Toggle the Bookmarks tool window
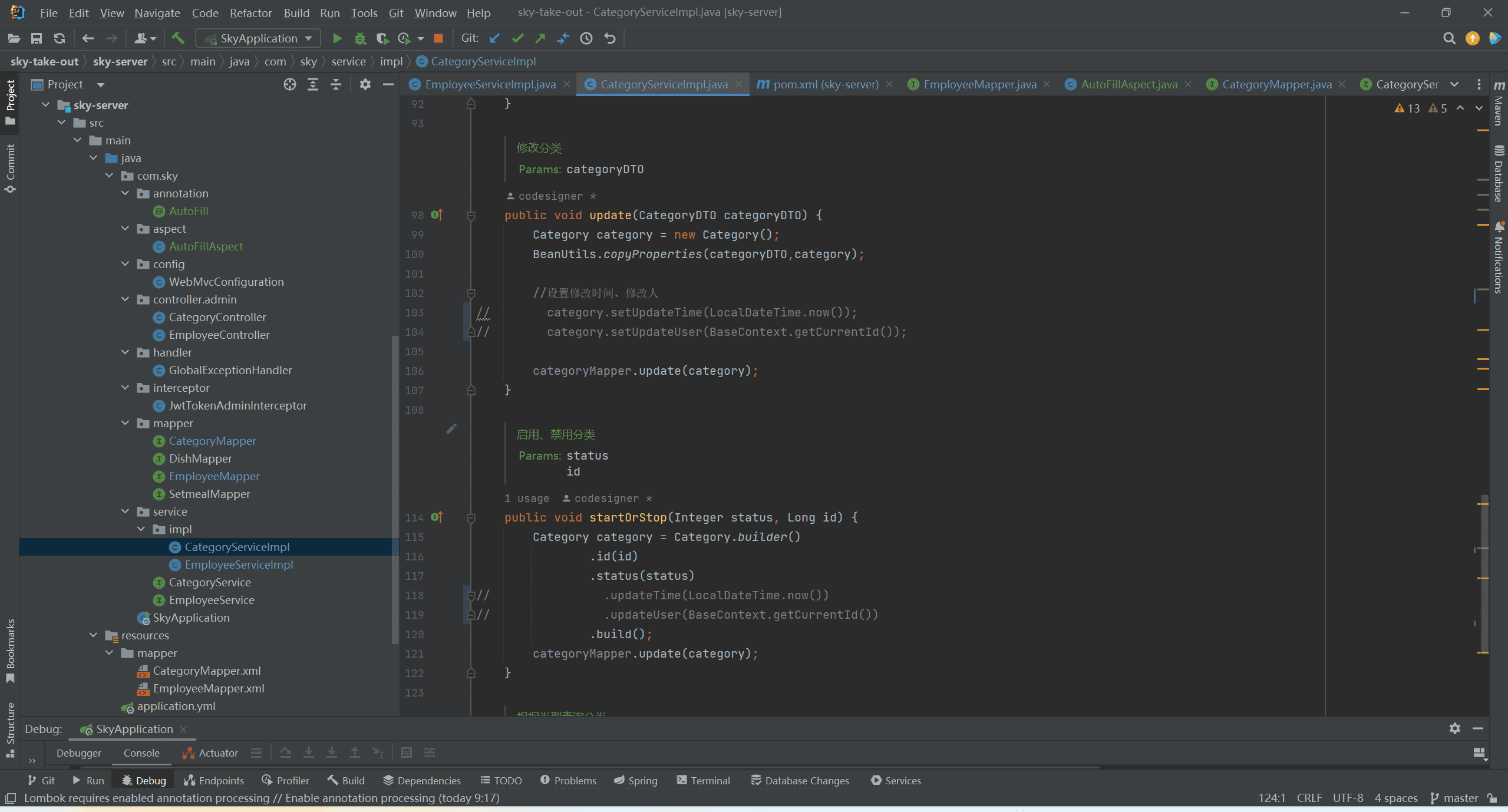 tap(10, 651)
